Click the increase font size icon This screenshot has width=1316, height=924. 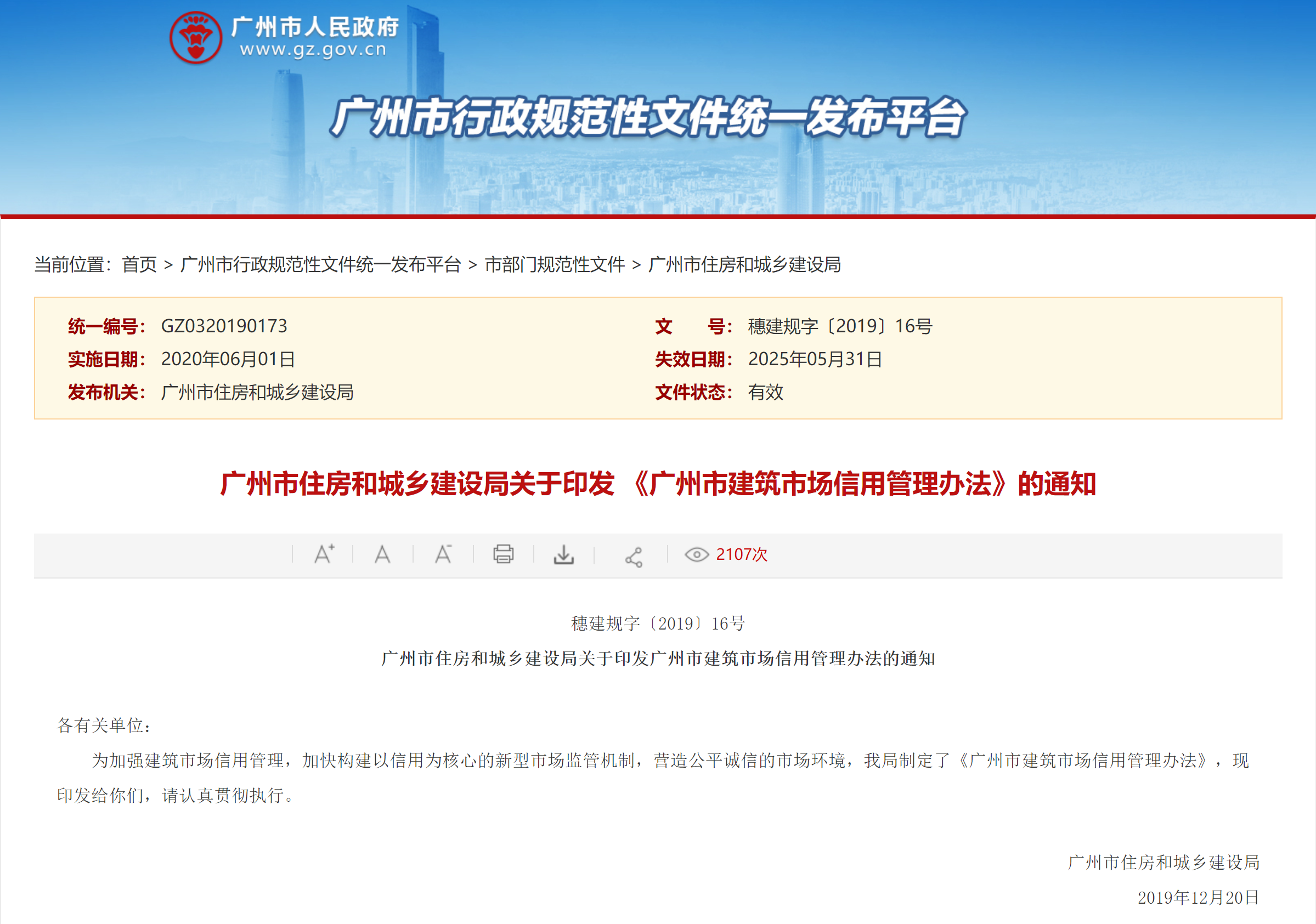(324, 554)
